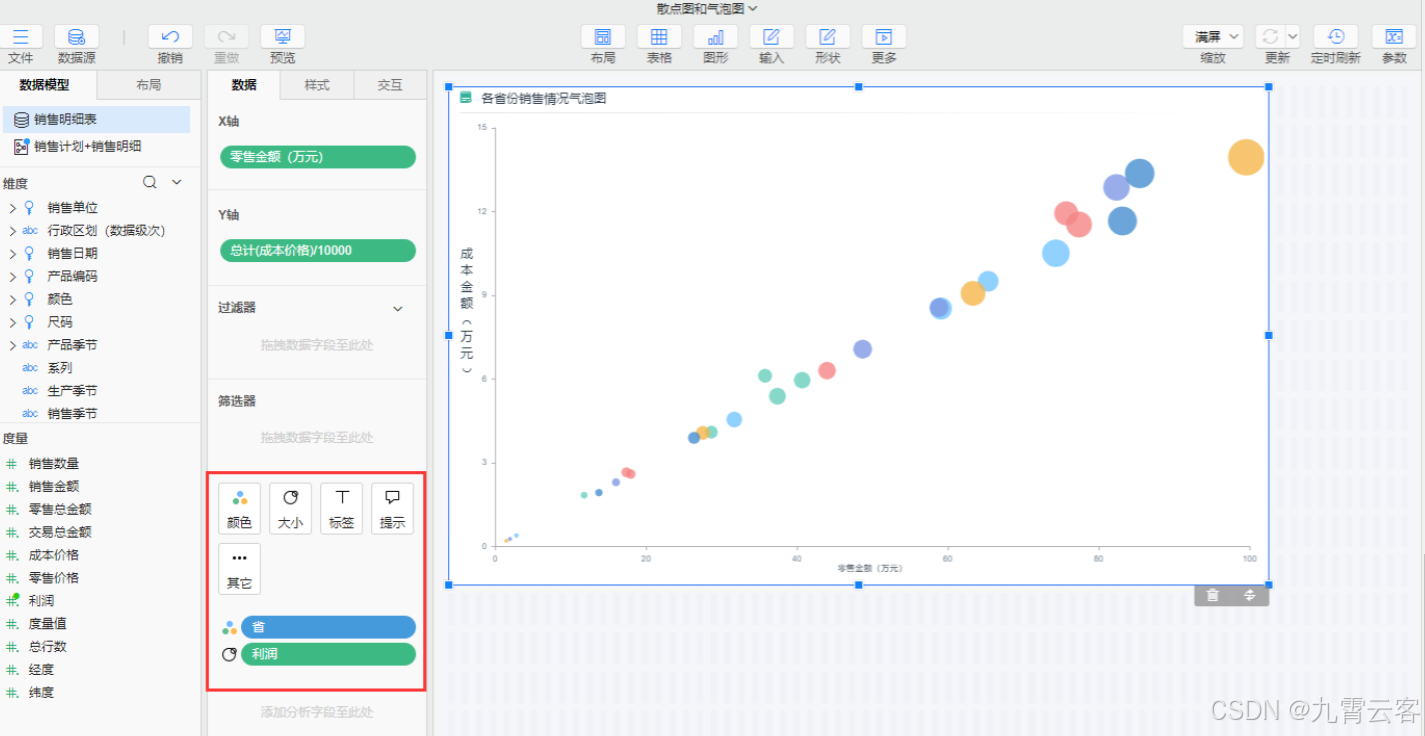The image size is (1425, 736).
Task: Select the 总行数 measure
Action: (x=47, y=647)
